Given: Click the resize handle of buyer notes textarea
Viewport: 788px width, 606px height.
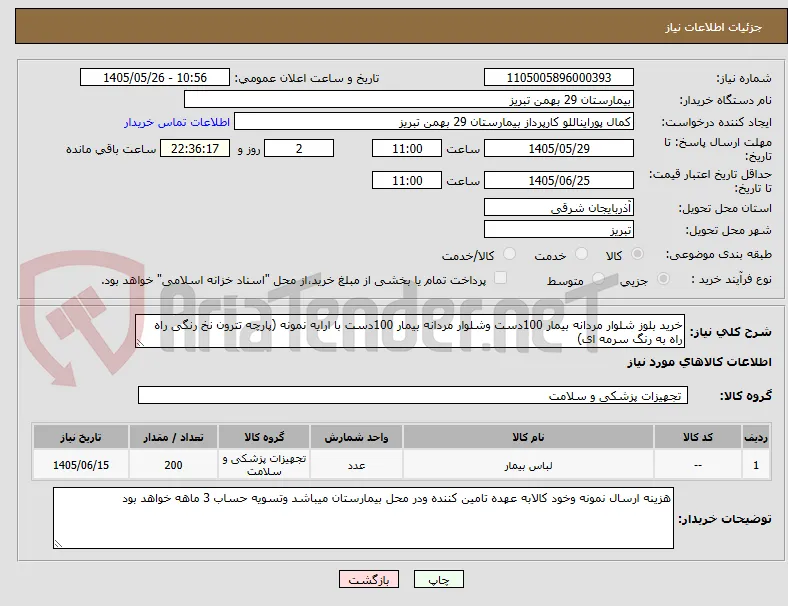Looking at the screenshot, I should (58, 543).
